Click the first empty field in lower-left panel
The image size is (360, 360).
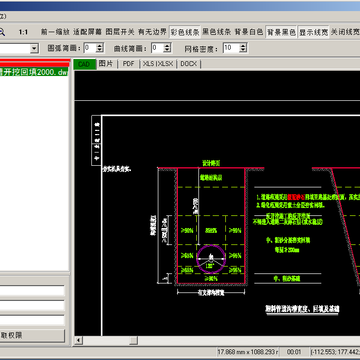(x=32, y=291)
